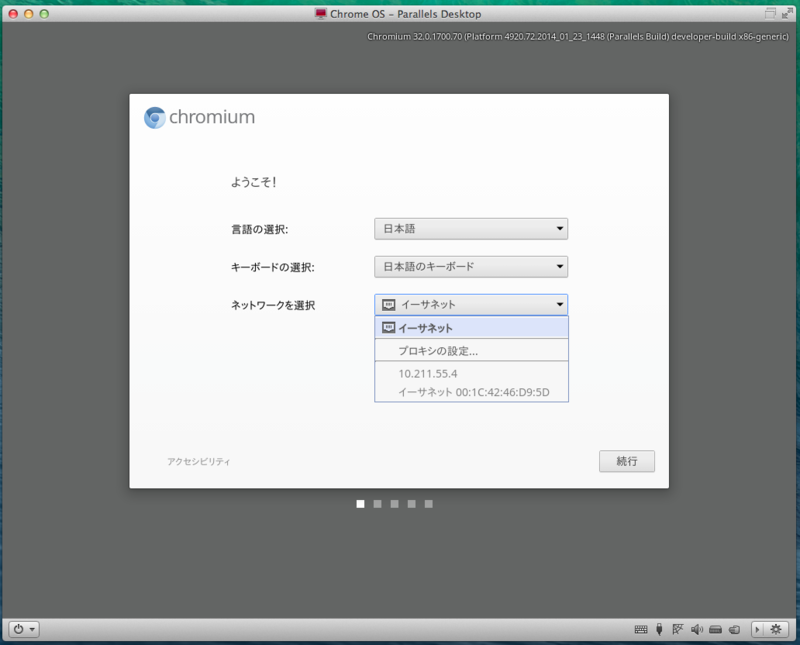
Task: Open the アクセシビリティ accessibility link
Action: tap(198, 461)
